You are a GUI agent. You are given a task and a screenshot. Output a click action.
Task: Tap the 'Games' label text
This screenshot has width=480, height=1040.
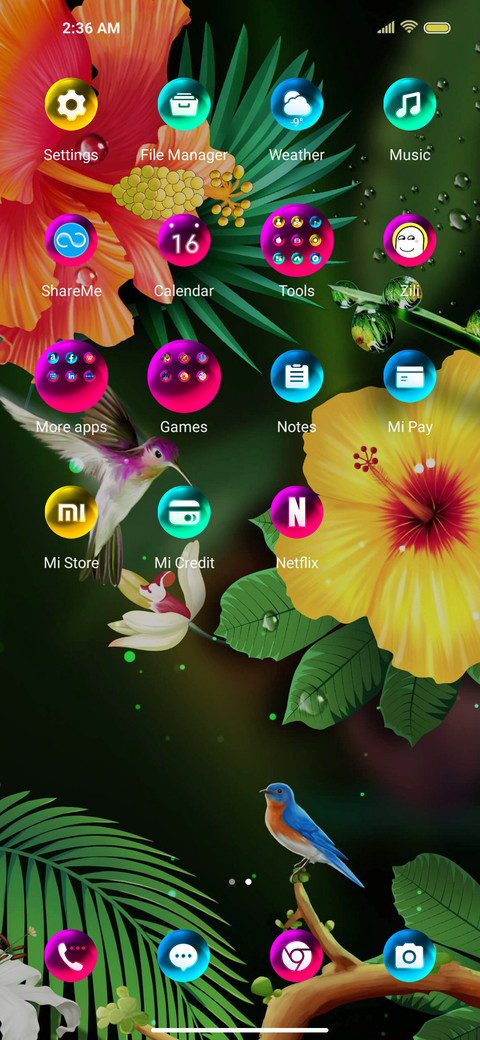[184, 427]
